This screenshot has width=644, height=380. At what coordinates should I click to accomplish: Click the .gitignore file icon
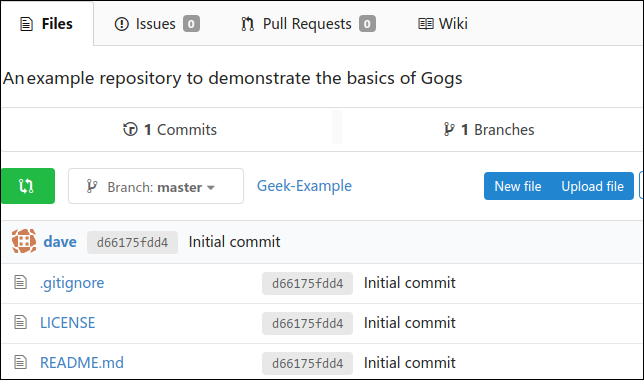click(x=21, y=282)
